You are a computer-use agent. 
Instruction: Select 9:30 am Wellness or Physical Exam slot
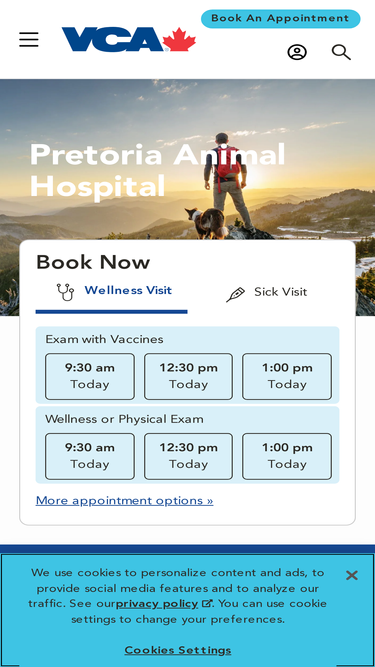pyautogui.click(x=90, y=456)
